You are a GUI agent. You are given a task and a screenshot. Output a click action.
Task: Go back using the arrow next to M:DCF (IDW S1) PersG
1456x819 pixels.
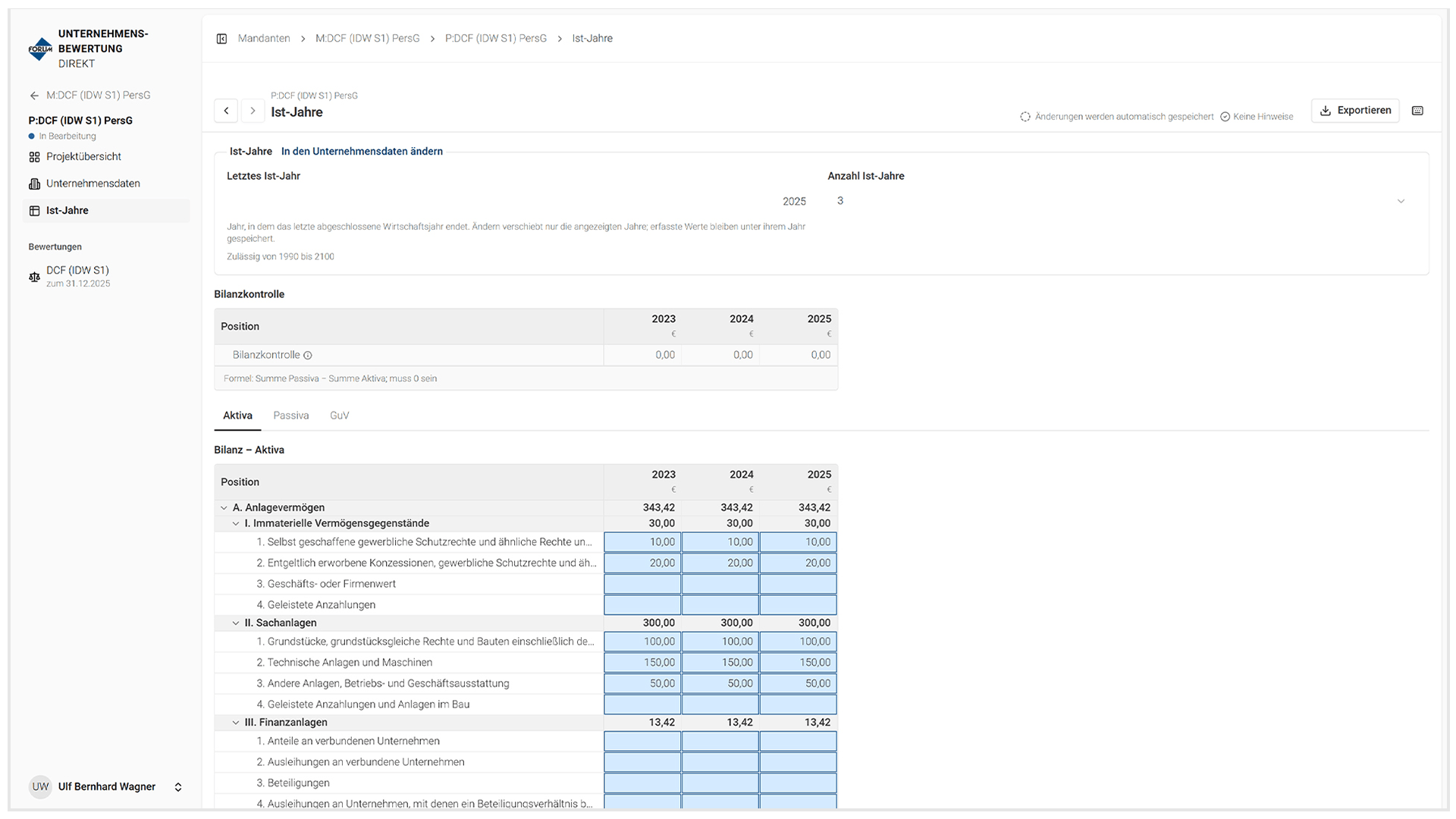click(x=34, y=96)
